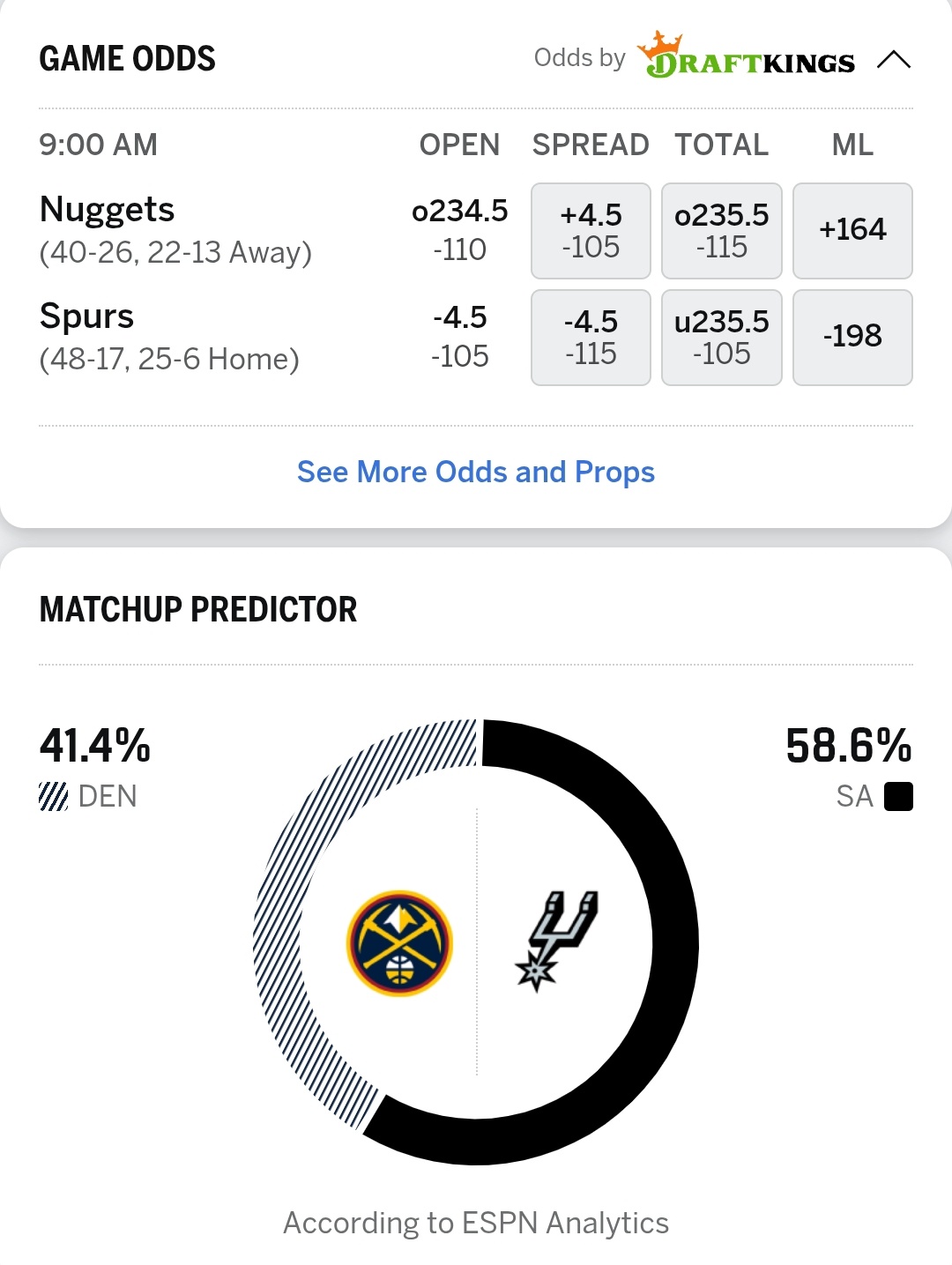
Task: Click the 41.4% DEN prediction value
Action: pos(95,746)
